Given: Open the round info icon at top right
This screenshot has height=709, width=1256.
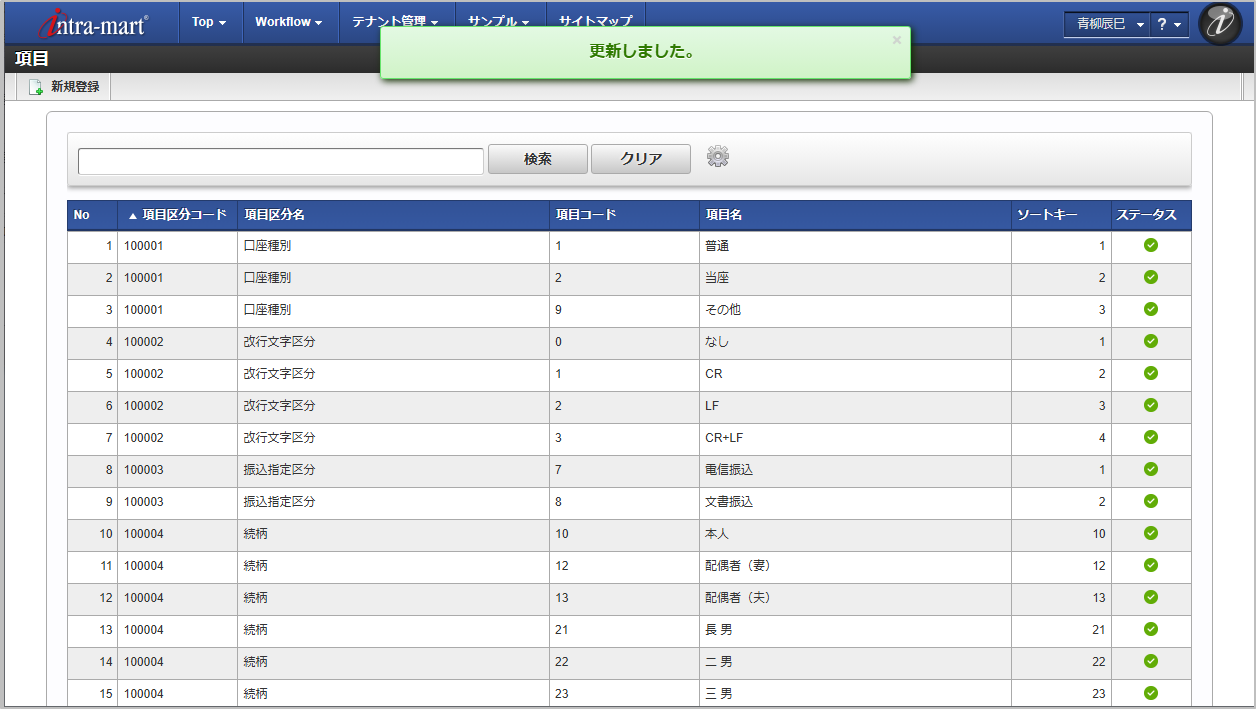Looking at the screenshot, I should click(x=1219, y=24).
